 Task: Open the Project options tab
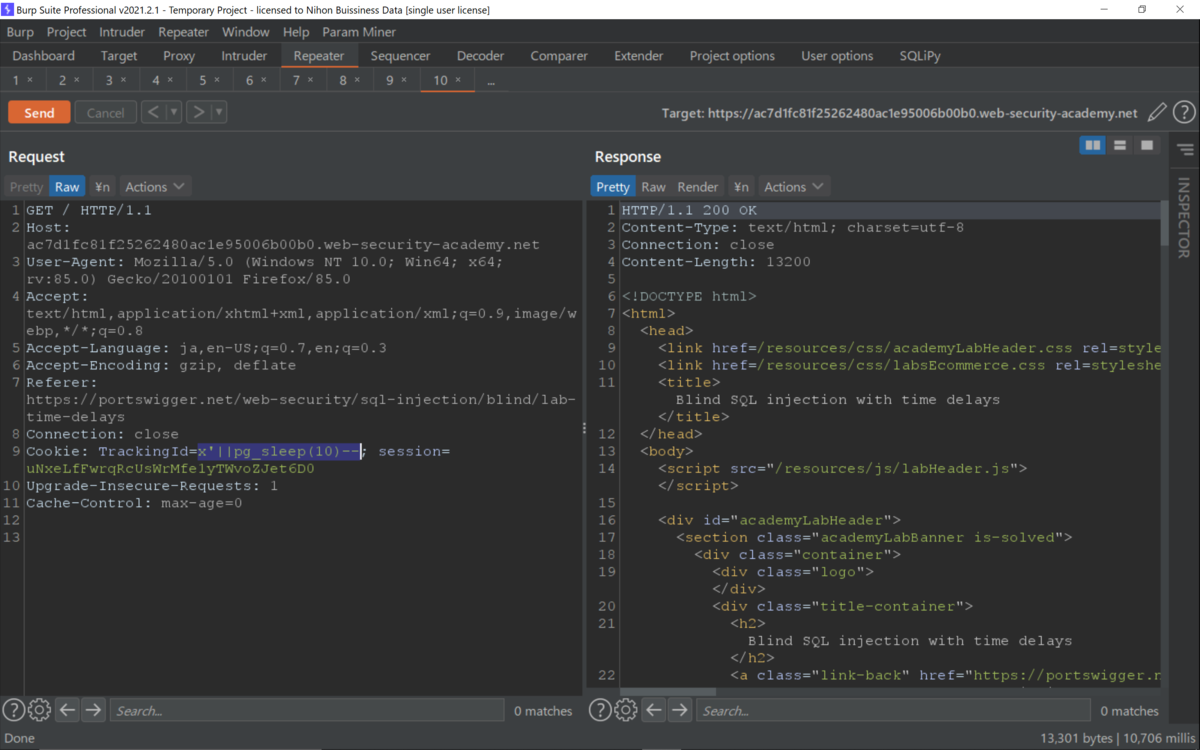(732, 56)
